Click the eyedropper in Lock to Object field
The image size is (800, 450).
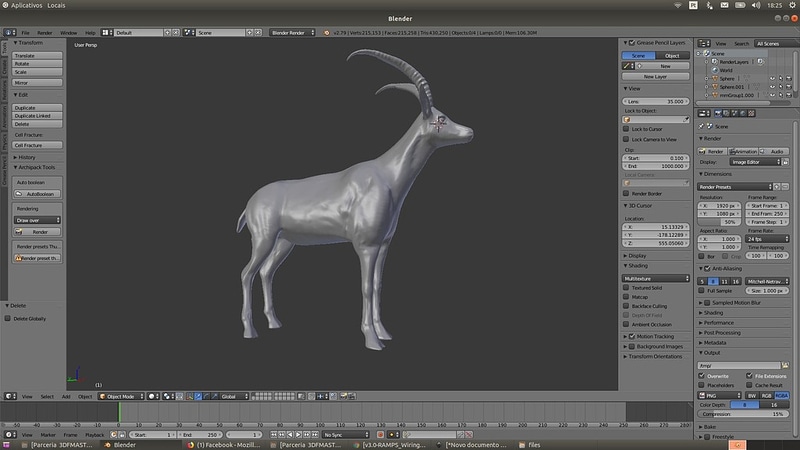click(686, 119)
